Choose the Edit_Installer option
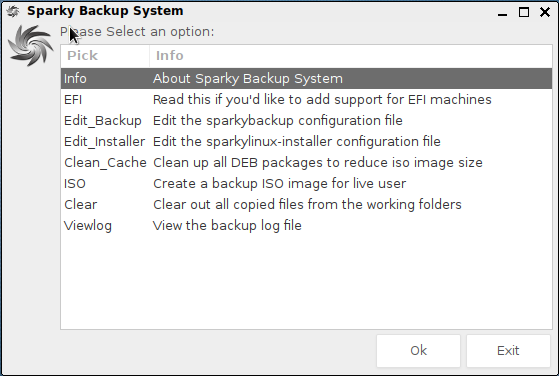 click(306, 141)
